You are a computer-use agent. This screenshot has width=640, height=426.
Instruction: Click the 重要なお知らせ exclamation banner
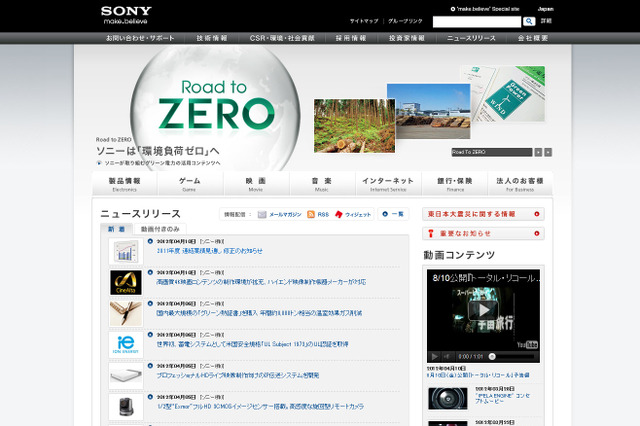483,234
